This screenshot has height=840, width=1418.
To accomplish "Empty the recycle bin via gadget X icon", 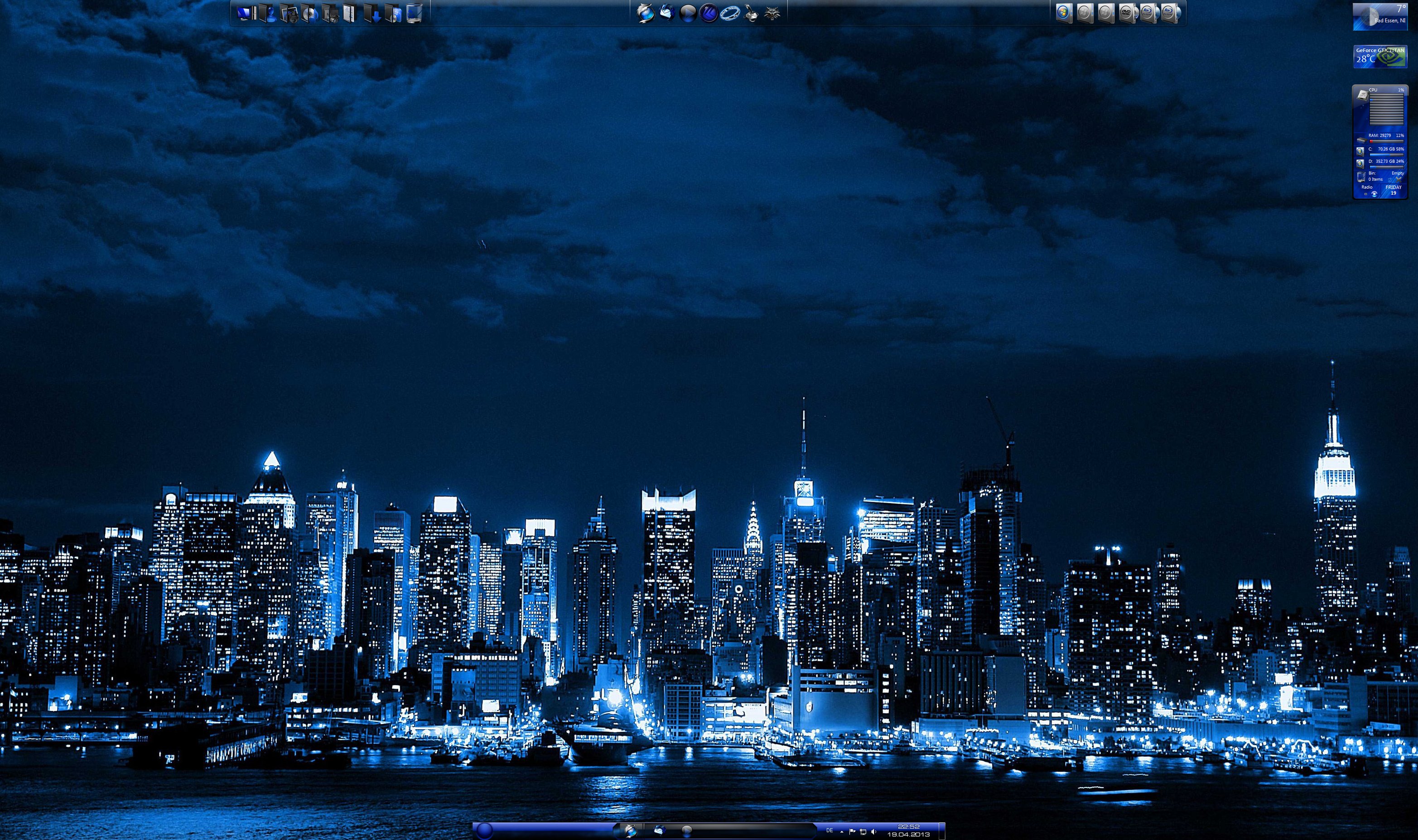I will click(x=1399, y=180).
